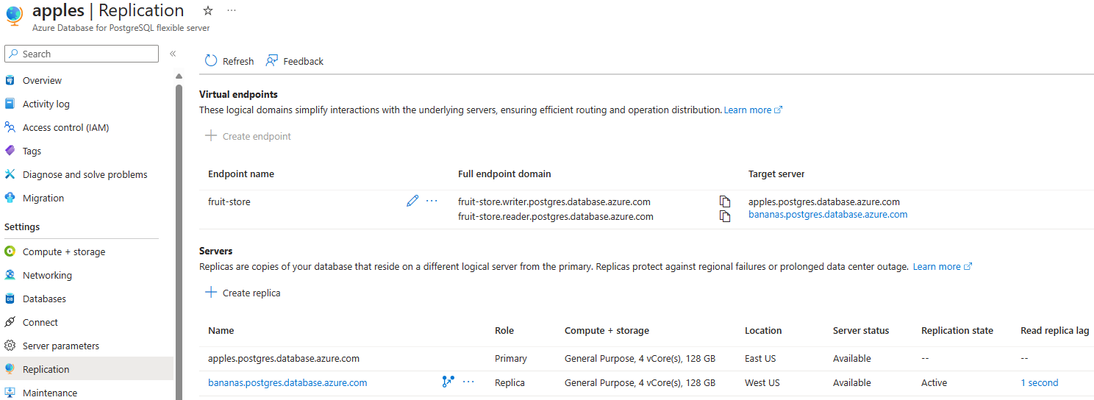Click apples target server in the endpoints table
This screenshot has height=400, width=1094.
824,202
